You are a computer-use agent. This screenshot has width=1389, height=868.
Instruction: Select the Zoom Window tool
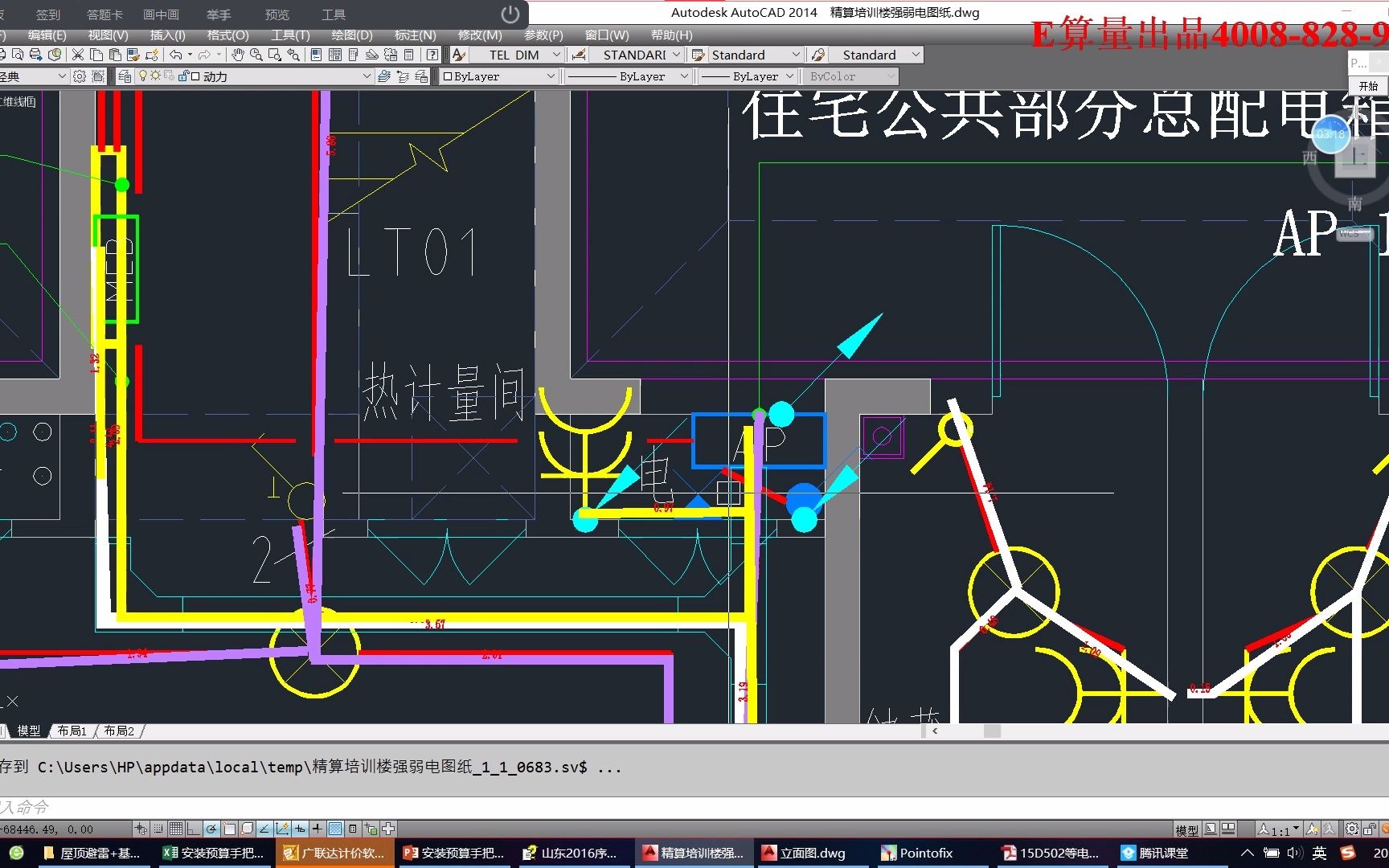click(275, 55)
